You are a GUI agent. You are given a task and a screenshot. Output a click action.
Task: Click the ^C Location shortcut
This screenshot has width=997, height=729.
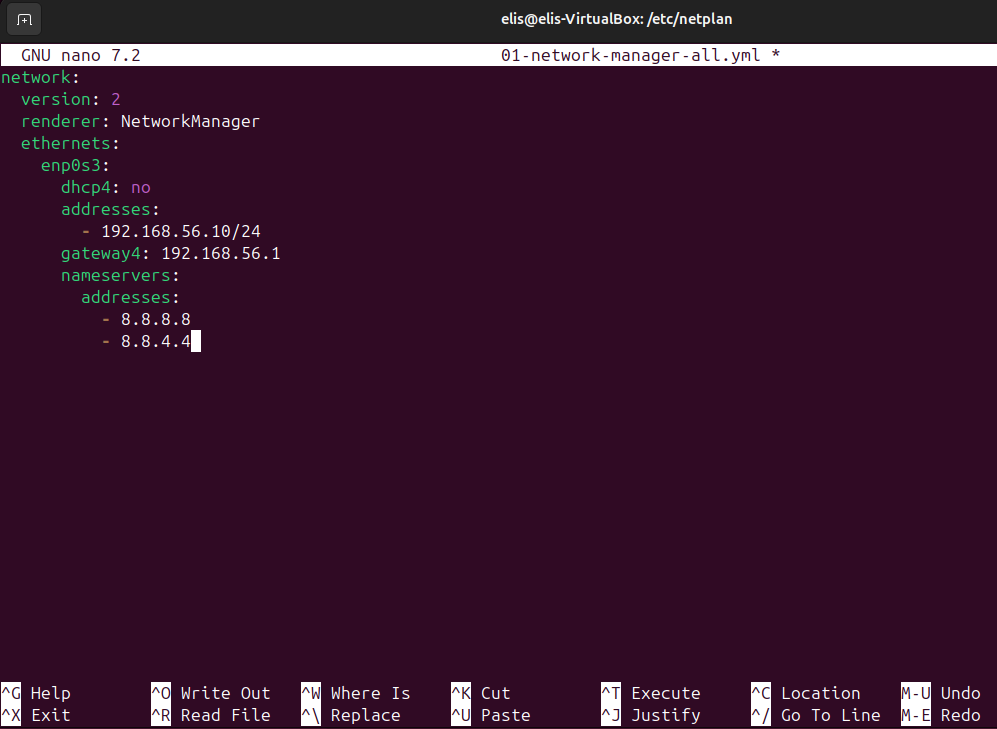pyautogui.click(x=806, y=693)
